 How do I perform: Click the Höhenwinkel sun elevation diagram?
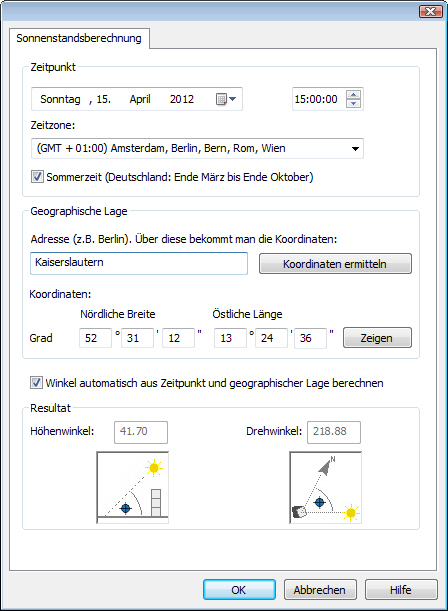(132, 487)
